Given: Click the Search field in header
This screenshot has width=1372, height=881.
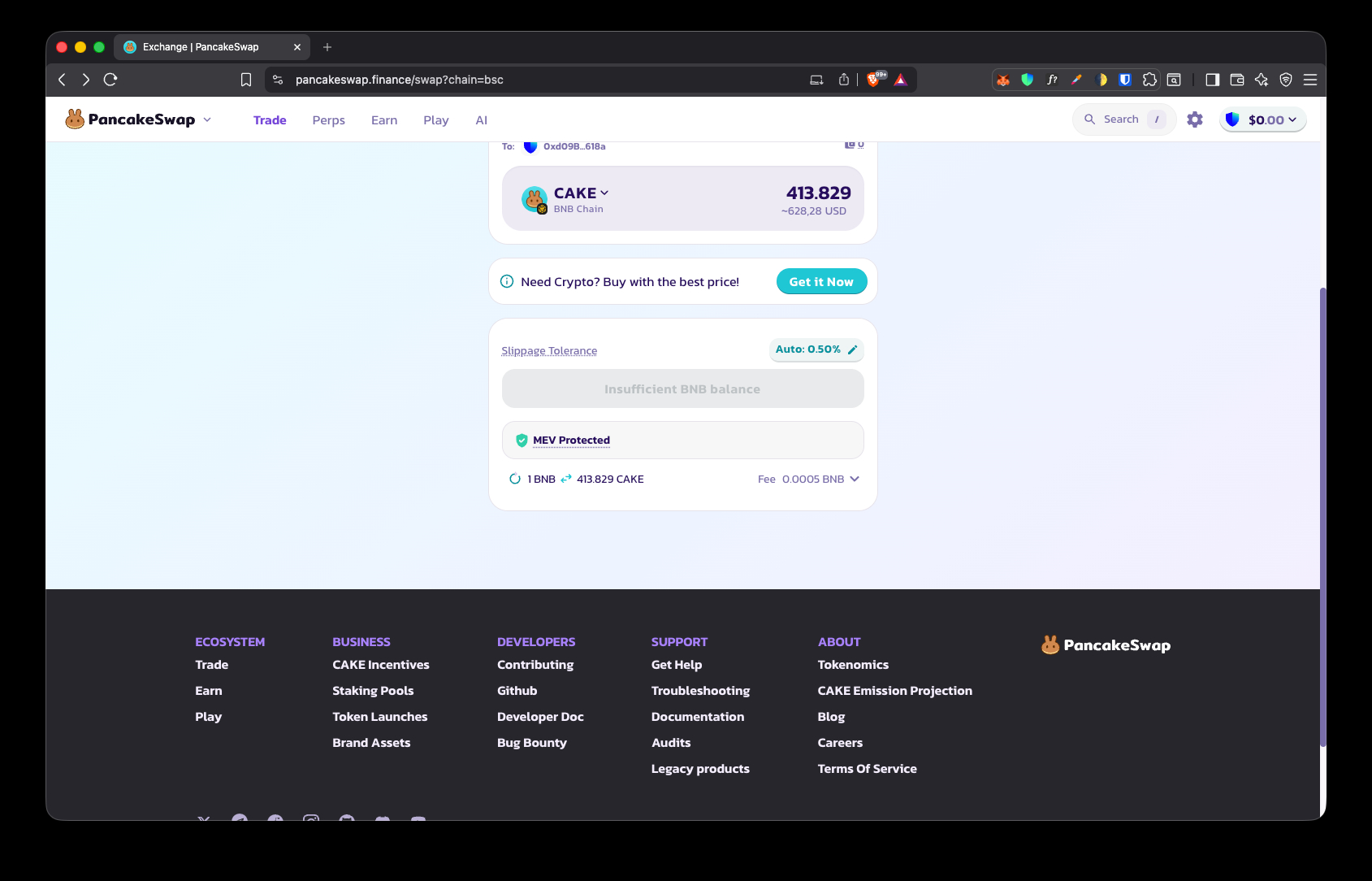Looking at the screenshot, I should (1124, 119).
